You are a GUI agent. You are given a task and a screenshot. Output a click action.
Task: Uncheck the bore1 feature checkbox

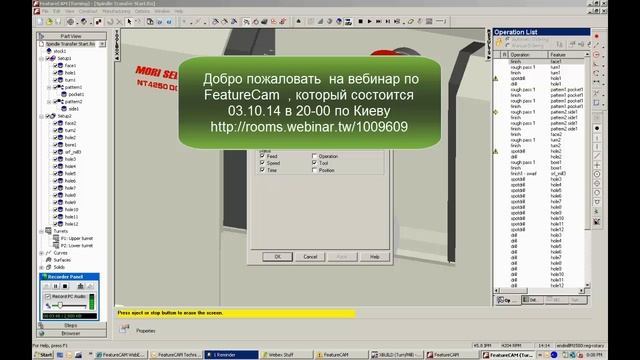56,144
